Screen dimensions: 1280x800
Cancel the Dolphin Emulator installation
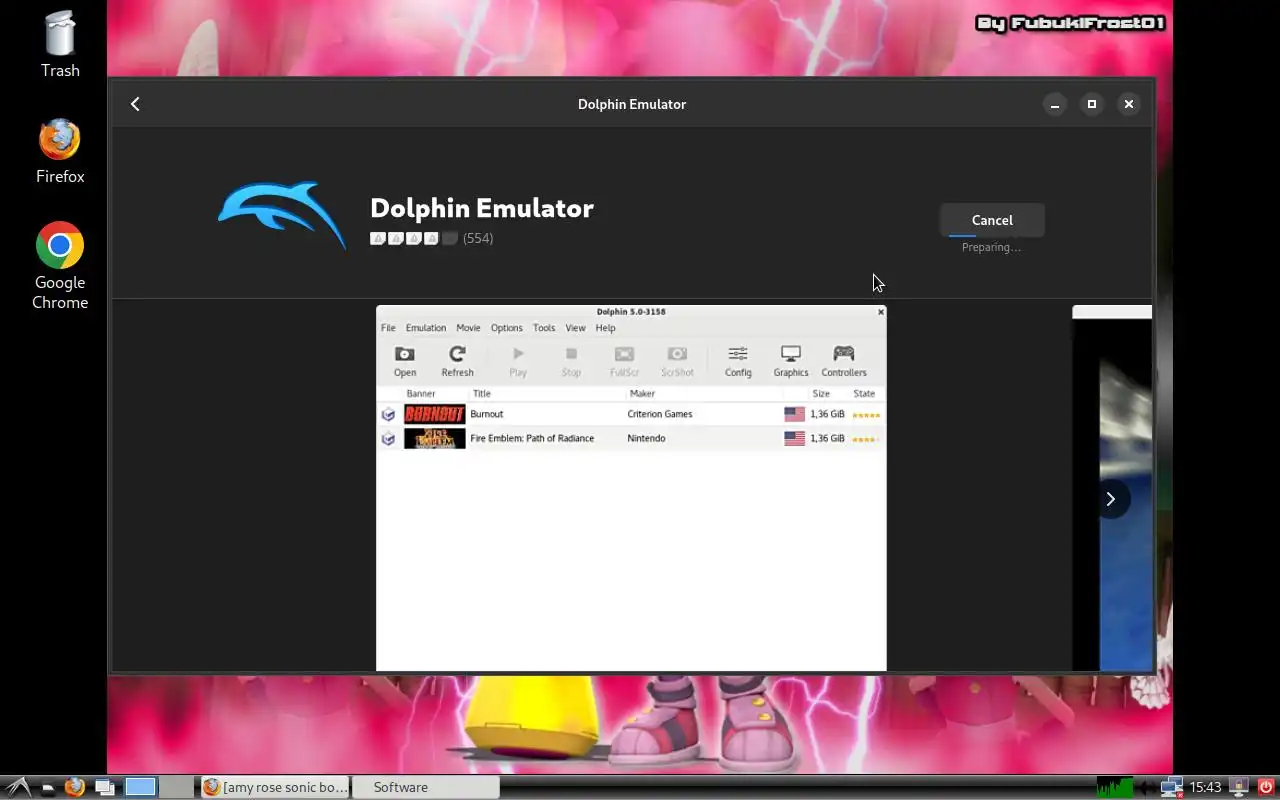[992, 220]
